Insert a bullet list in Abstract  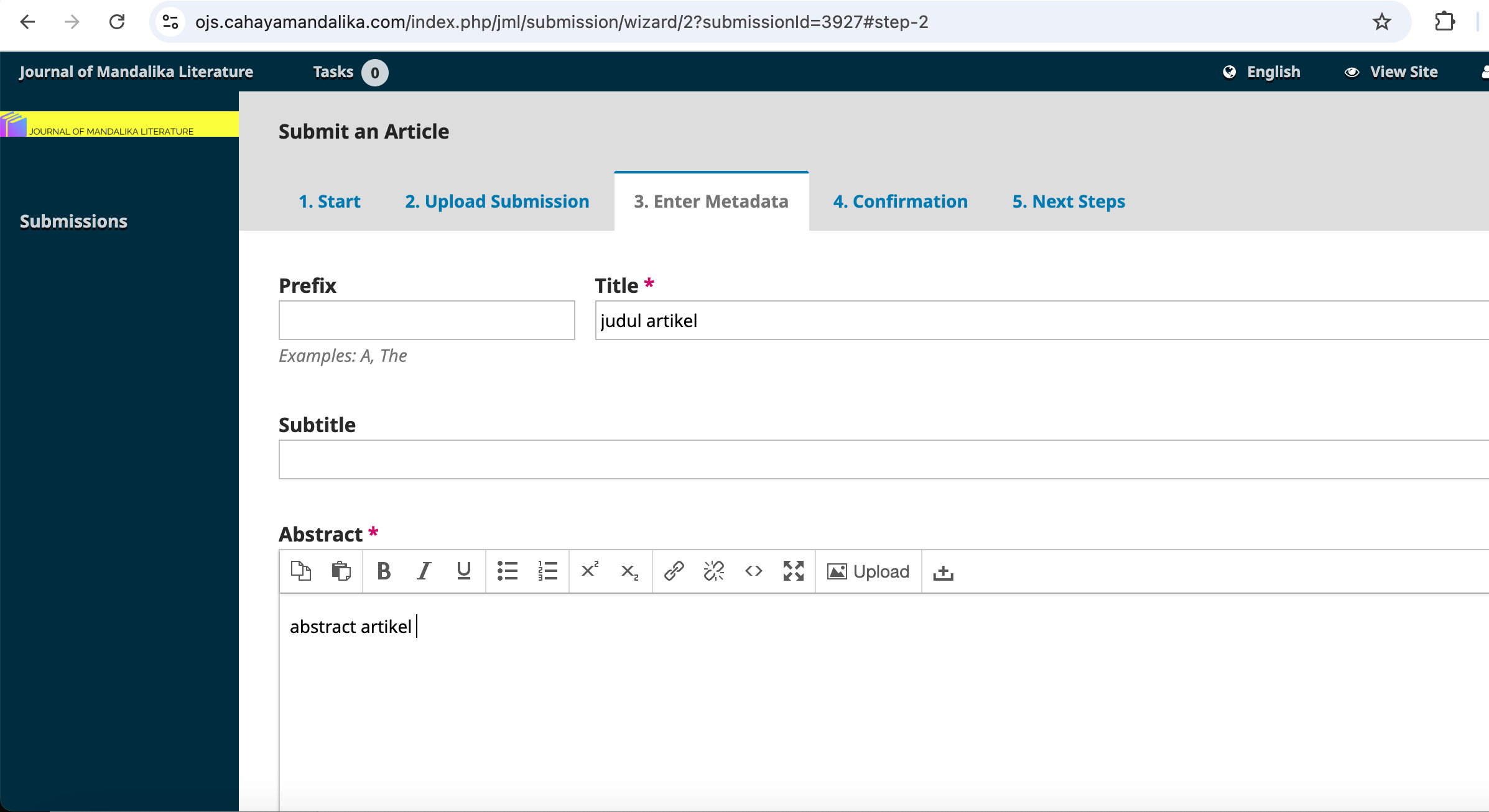pos(508,571)
